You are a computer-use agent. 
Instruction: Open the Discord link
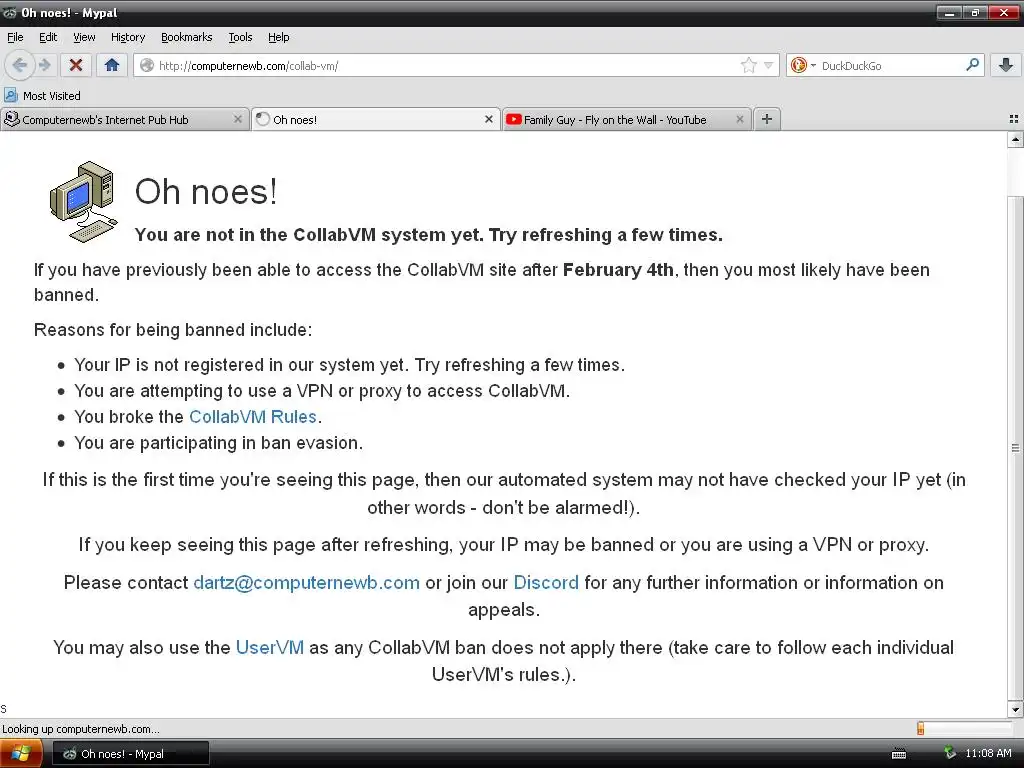(x=546, y=583)
